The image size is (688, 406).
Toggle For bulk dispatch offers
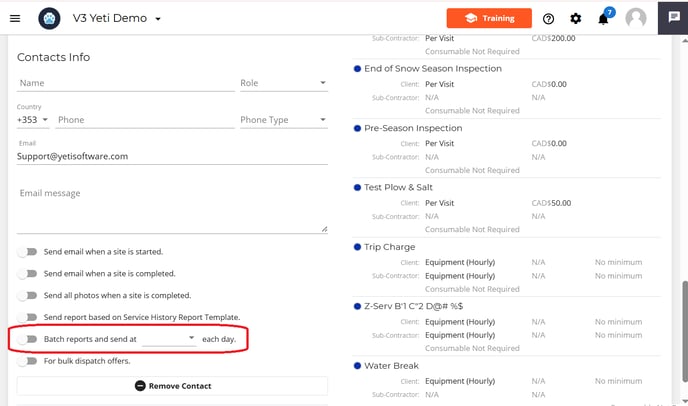(28, 361)
